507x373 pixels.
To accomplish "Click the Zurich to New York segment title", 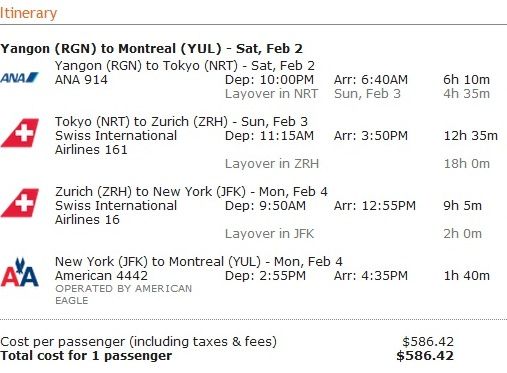I will pos(191,192).
